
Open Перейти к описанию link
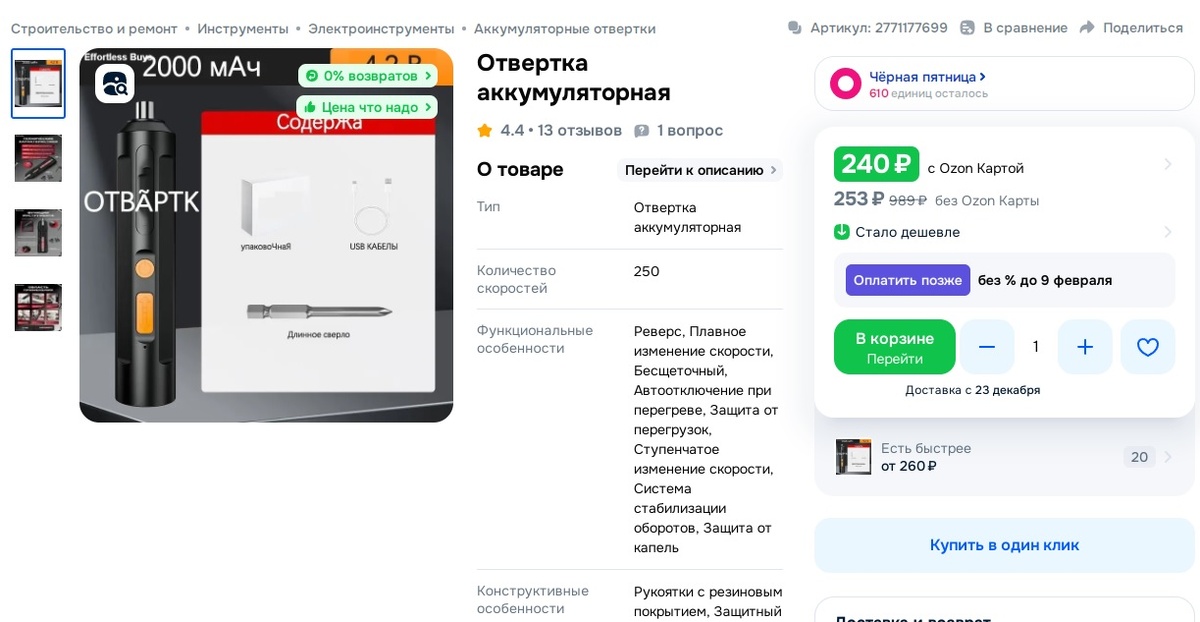pos(699,170)
